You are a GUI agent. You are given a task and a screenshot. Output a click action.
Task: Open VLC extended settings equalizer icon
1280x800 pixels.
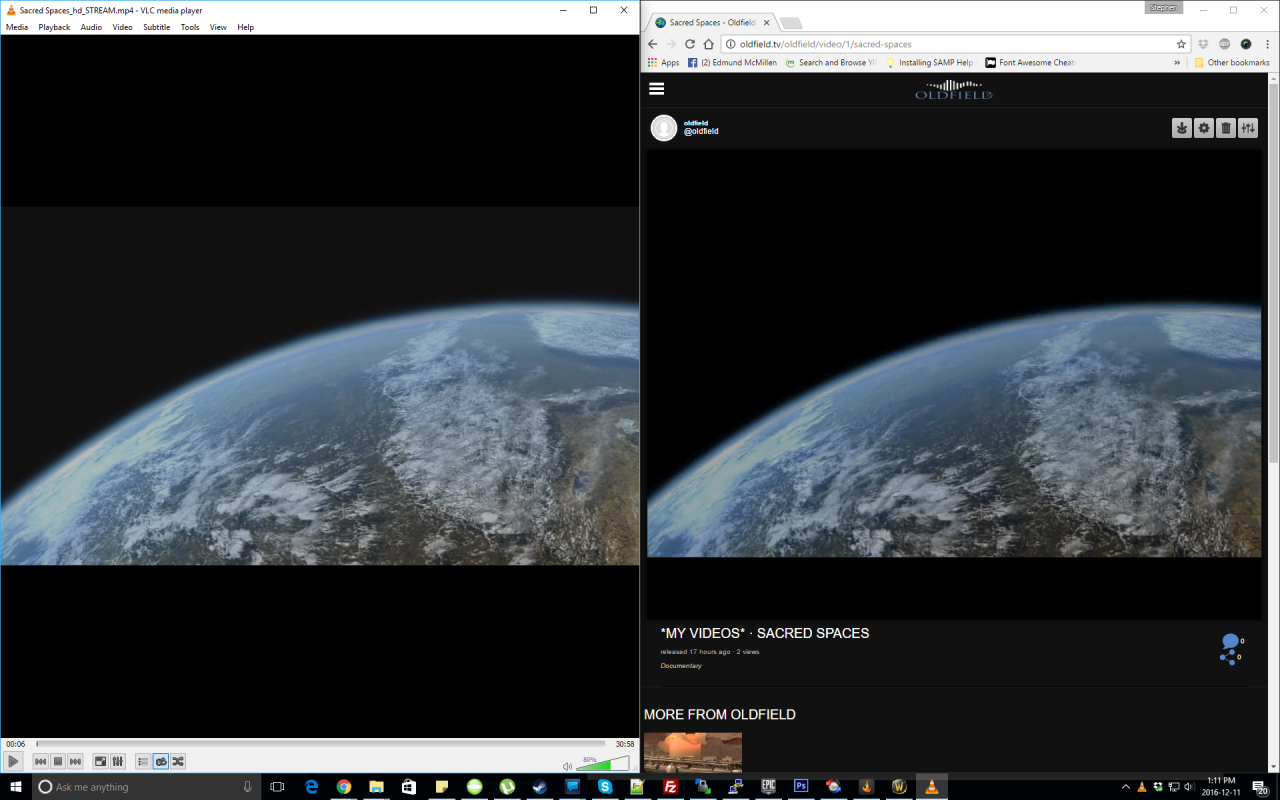pyautogui.click(x=118, y=762)
